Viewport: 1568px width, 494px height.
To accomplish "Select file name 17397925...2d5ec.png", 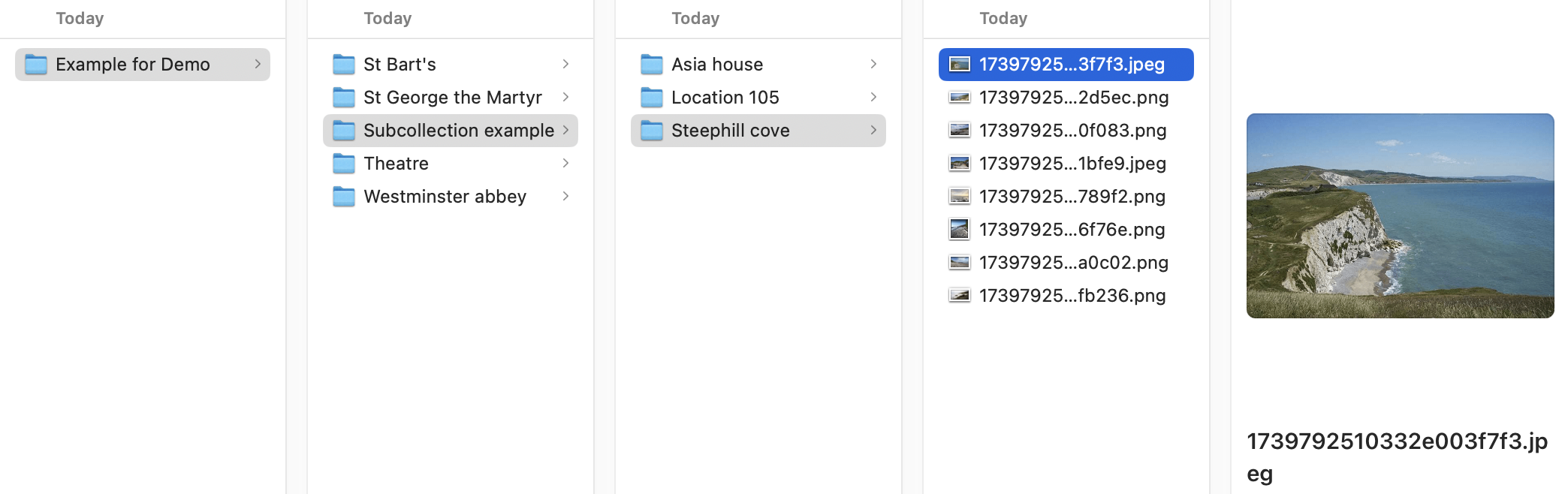I will pos(1074,98).
